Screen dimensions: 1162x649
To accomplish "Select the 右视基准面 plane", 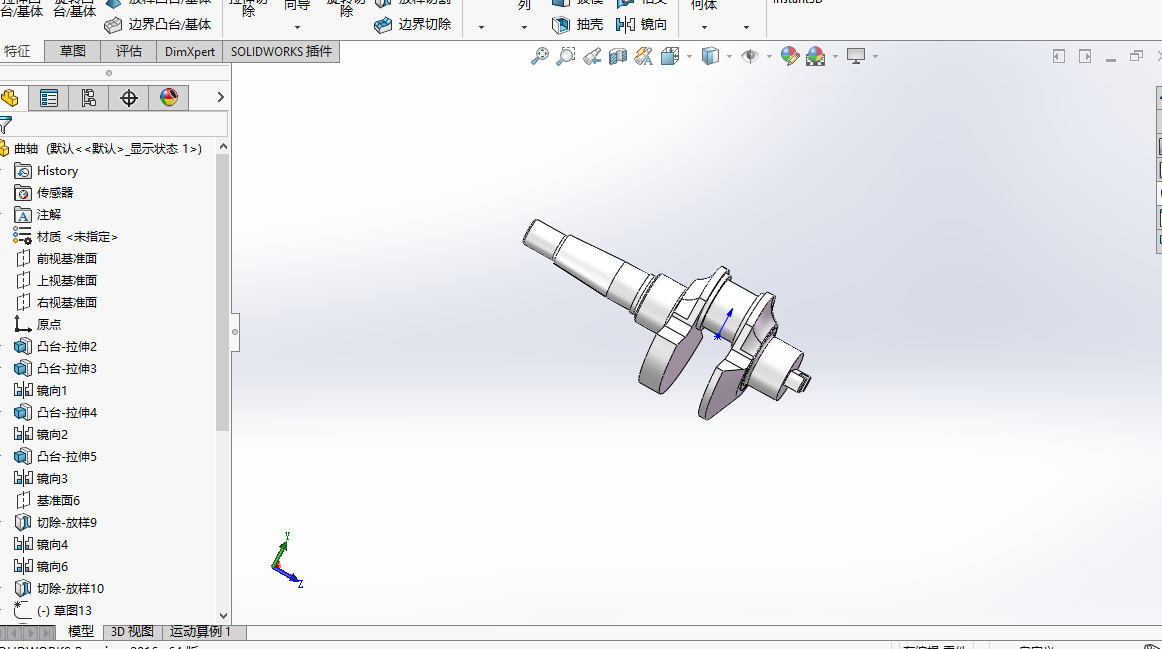I will [x=56, y=303].
